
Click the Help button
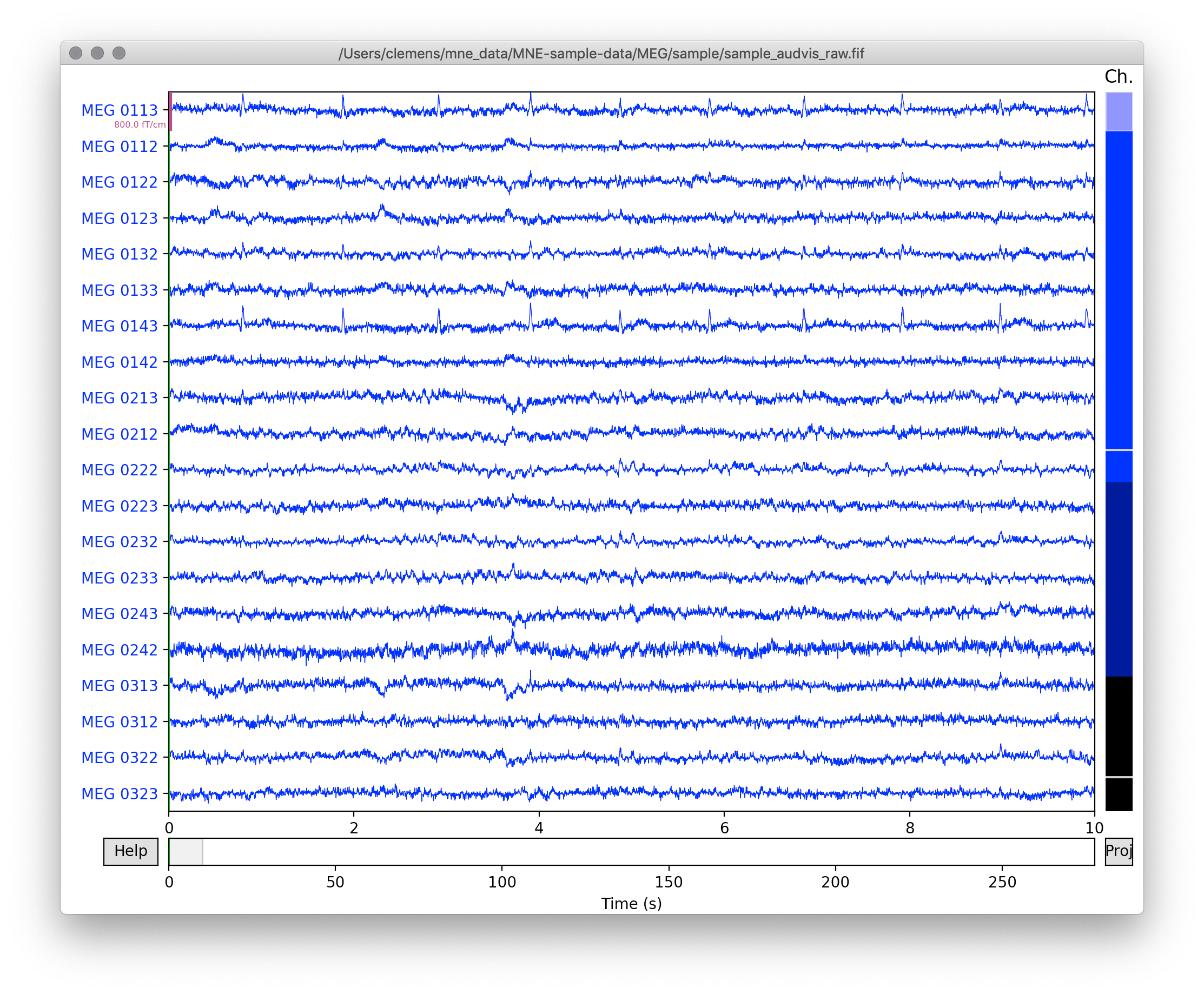[130, 851]
